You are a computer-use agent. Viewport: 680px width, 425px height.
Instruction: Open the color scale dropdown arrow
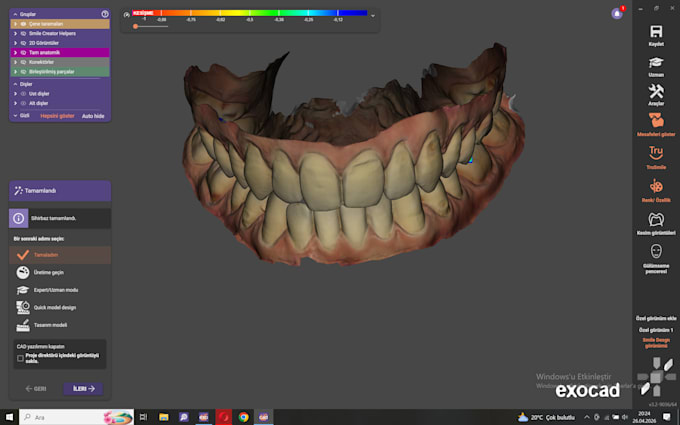373,16
